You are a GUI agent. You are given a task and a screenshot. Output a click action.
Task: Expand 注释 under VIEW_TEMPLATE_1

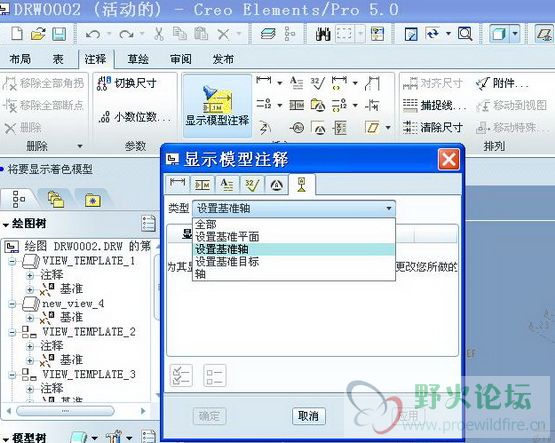(30, 275)
